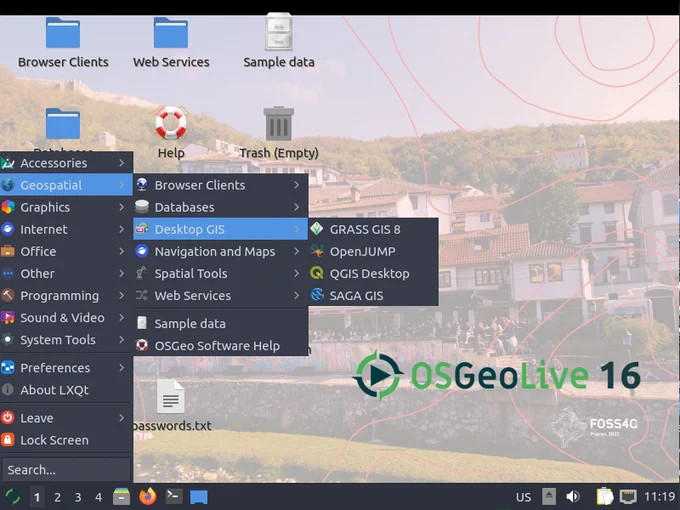Expand arrow beside Leave
The image size is (680, 510).
coord(122,418)
